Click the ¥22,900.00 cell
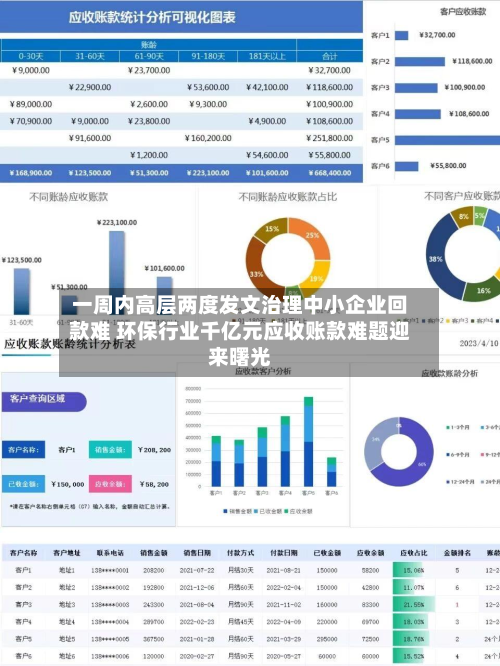The width and height of the screenshot is (500, 666). pos(90,87)
